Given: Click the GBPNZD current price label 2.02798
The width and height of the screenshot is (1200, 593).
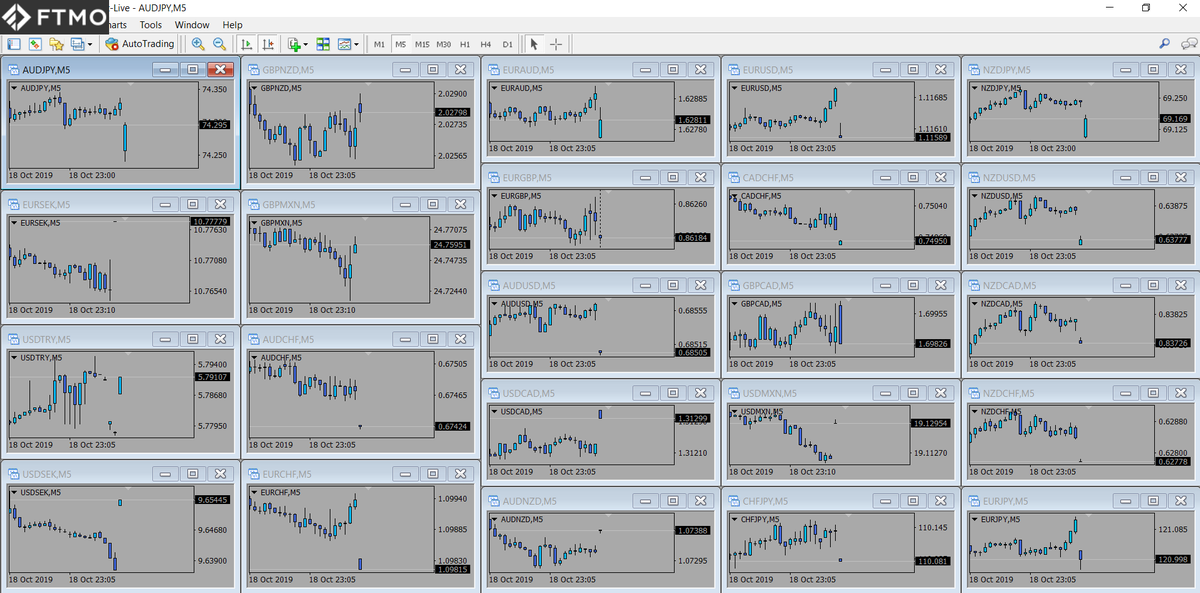Looking at the screenshot, I should (x=453, y=112).
